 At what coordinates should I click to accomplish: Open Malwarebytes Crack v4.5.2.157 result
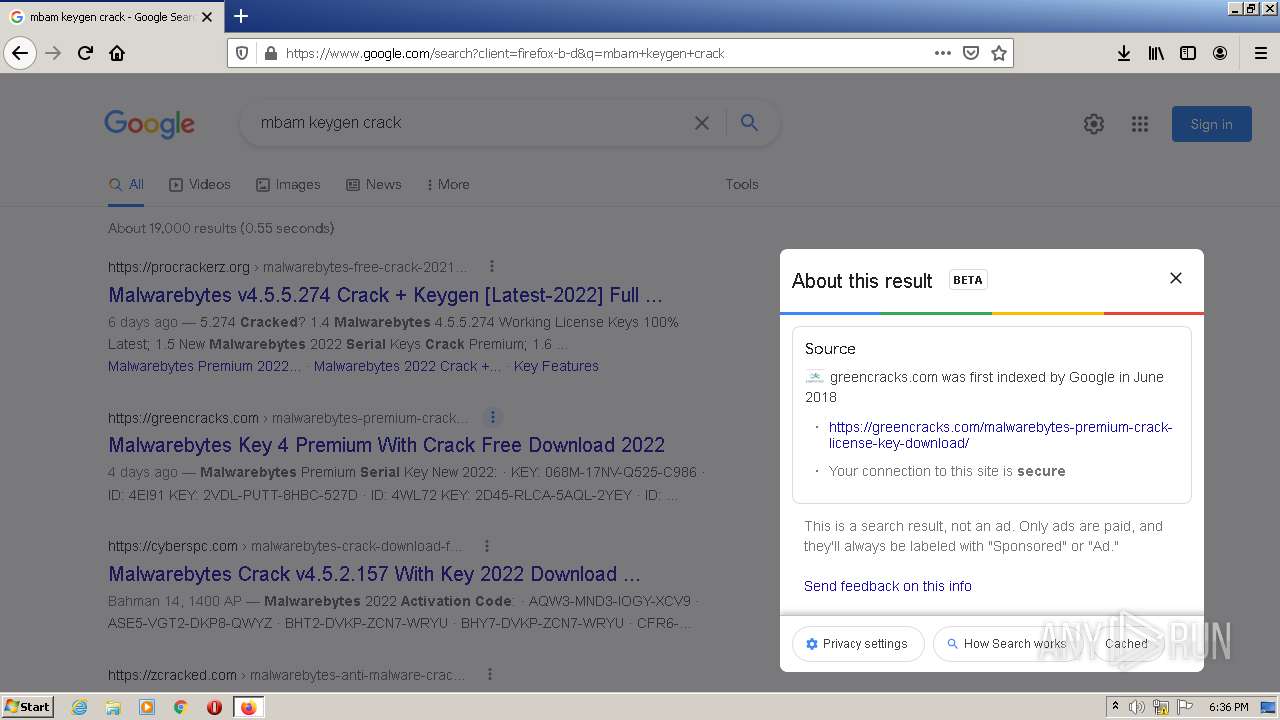(374, 574)
